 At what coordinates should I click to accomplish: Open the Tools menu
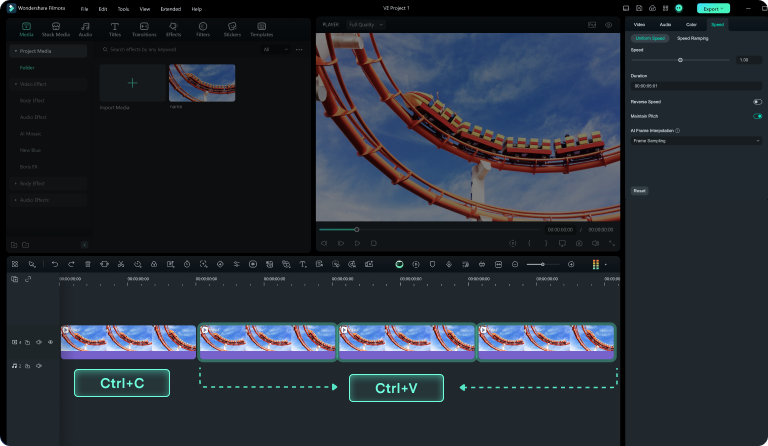pyautogui.click(x=123, y=9)
